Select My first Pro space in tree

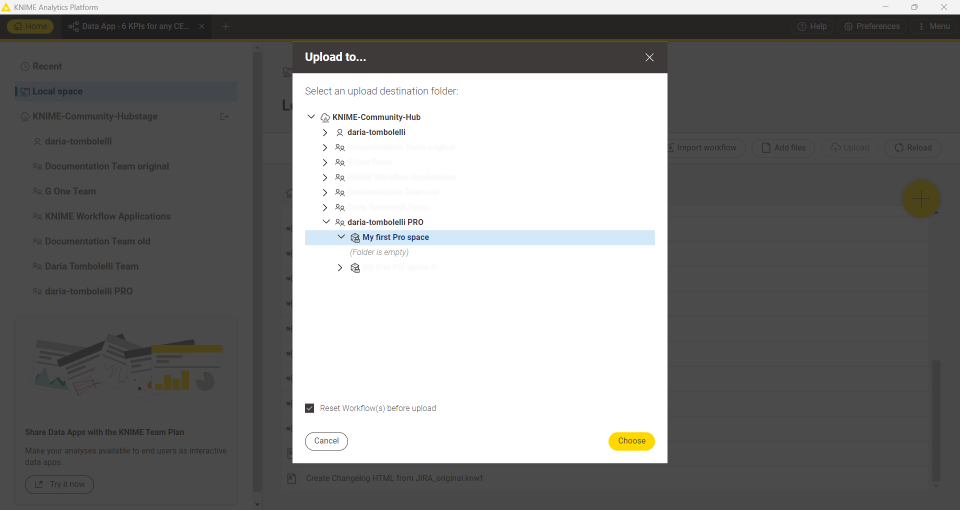395,237
